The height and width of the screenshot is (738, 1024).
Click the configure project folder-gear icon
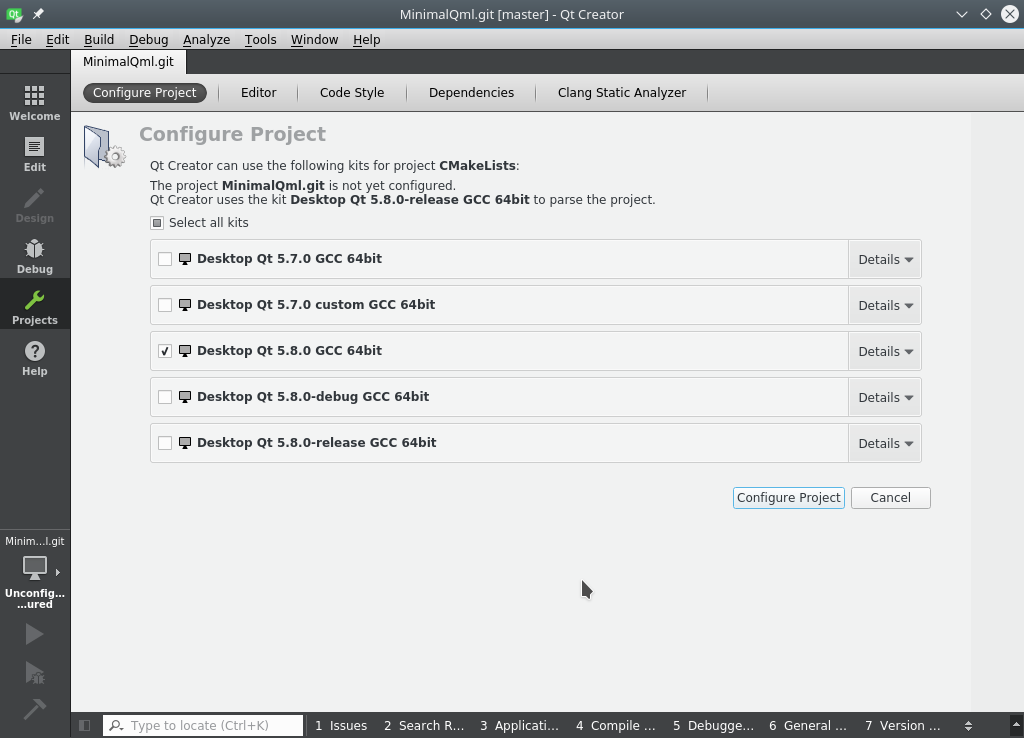pos(104,147)
